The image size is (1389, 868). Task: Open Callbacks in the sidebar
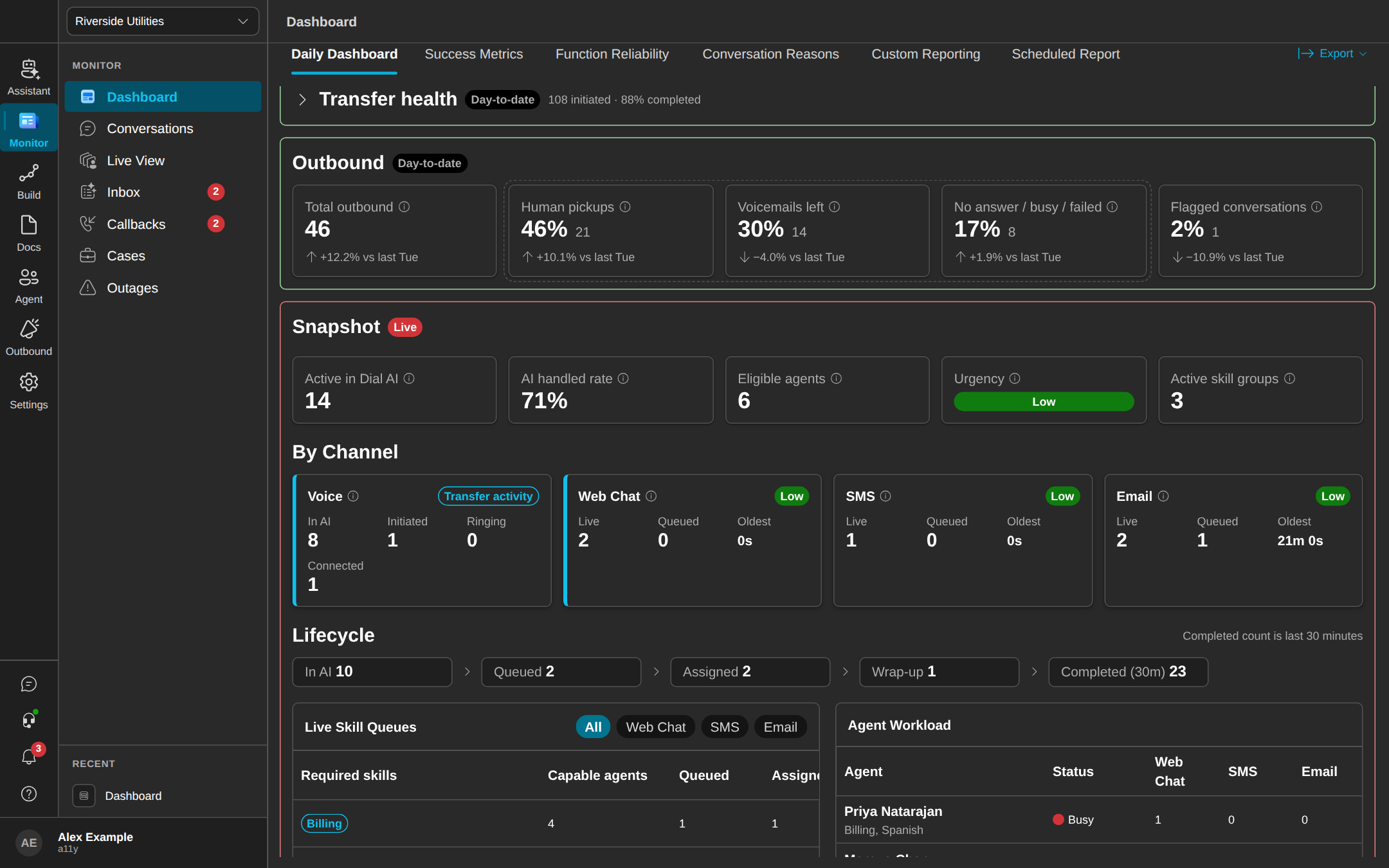tap(163, 224)
